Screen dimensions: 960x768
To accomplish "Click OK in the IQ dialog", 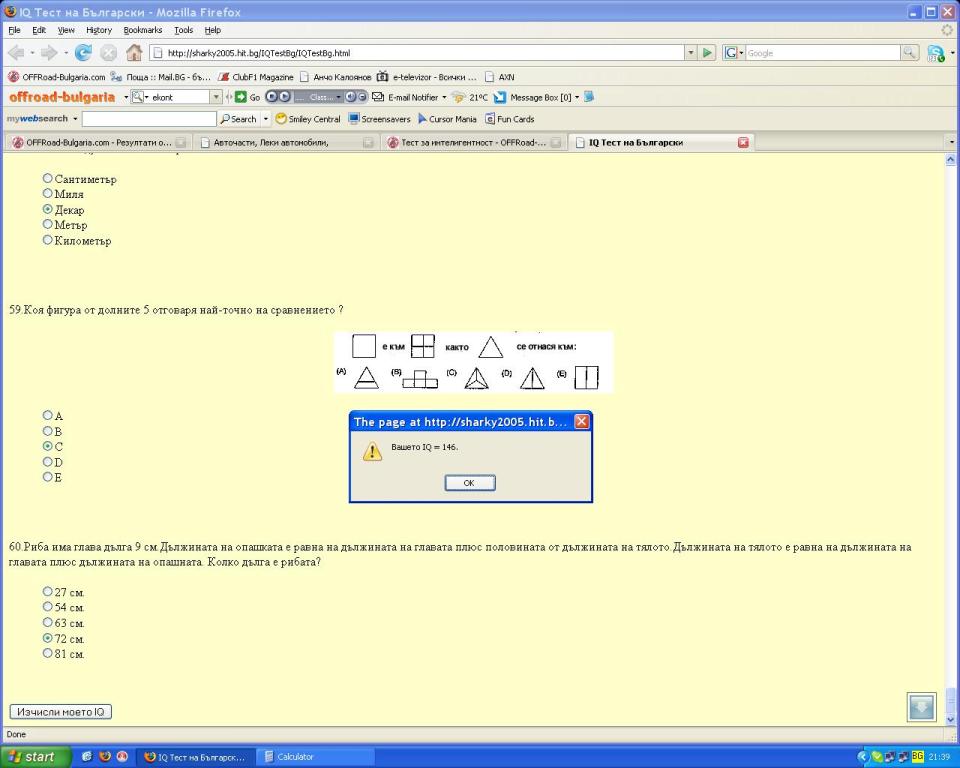I will (x=470, y=483).
